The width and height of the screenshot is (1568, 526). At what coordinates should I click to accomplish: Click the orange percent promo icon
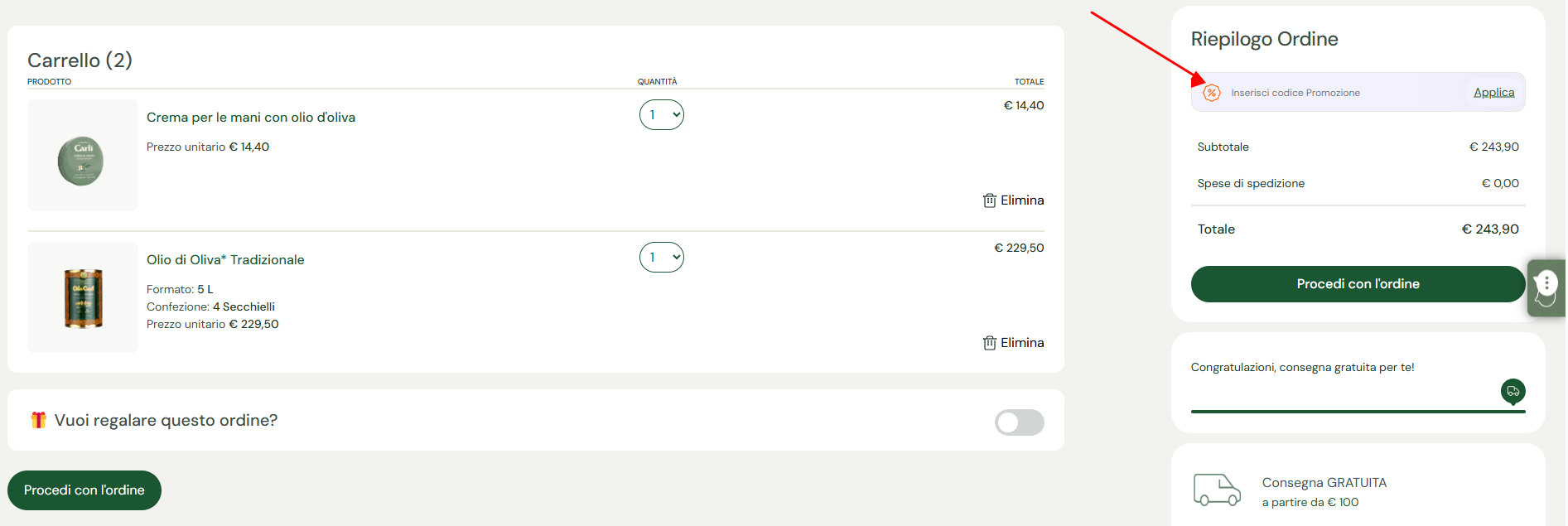(1212, 92)
